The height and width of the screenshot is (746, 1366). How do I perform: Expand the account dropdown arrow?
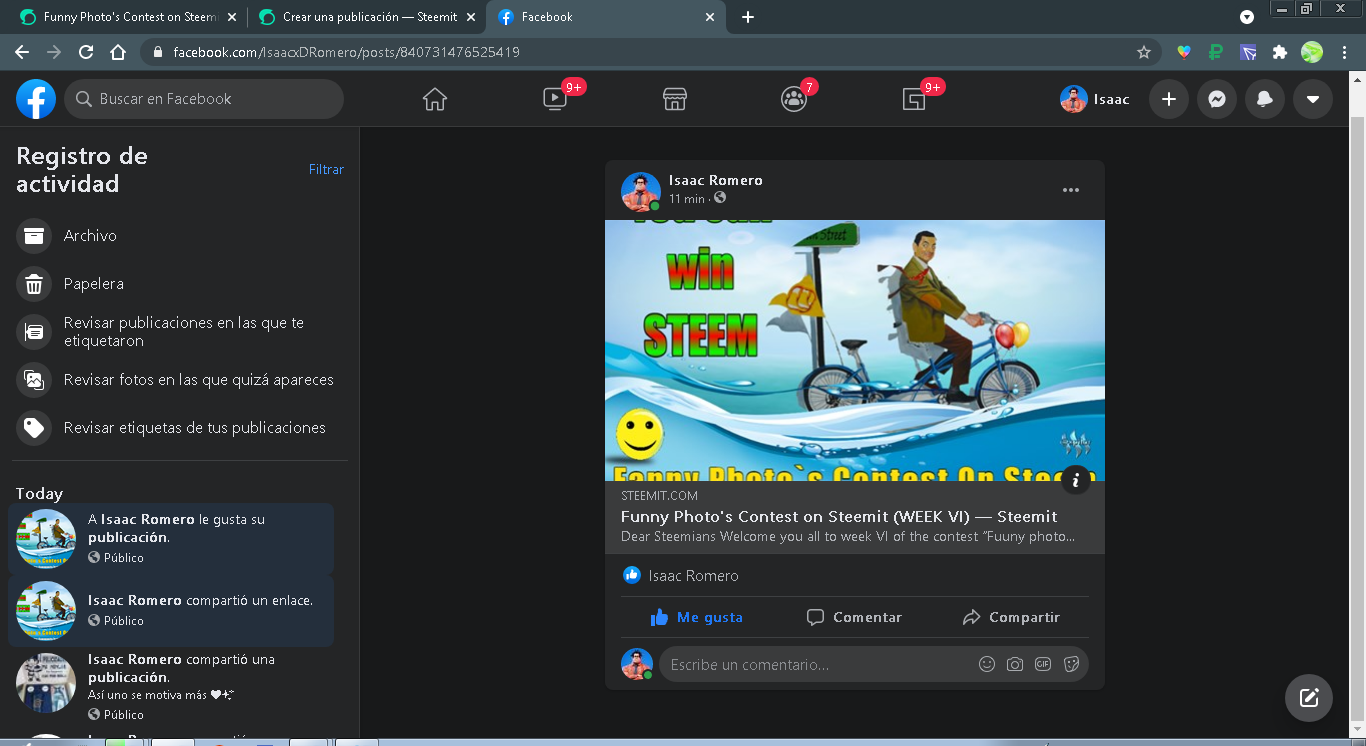point(1313,99)
